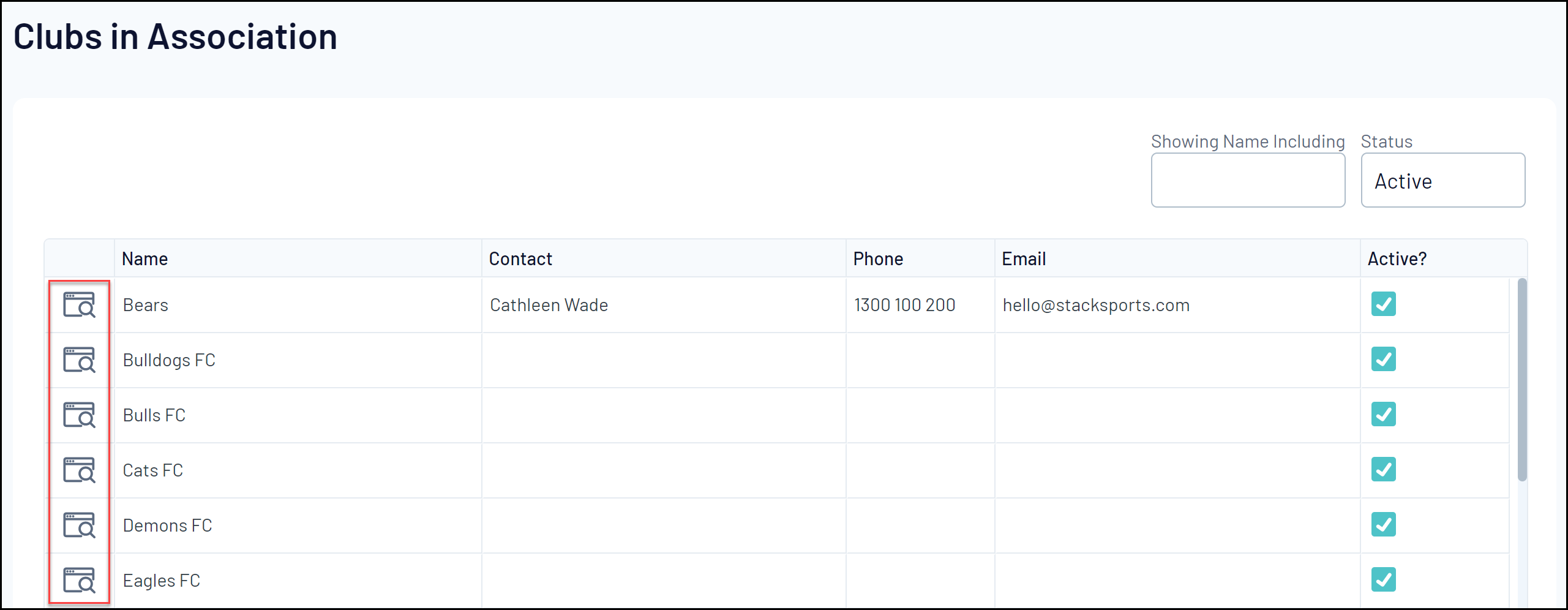Uncheck Eagles FC Active checkbox

tap(1383, 579)
